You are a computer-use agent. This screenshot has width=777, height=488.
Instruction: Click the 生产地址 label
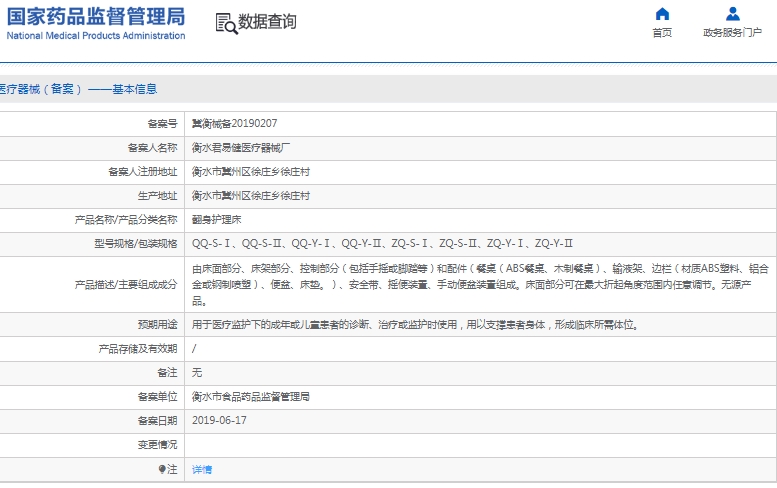[x=157, y=196]
